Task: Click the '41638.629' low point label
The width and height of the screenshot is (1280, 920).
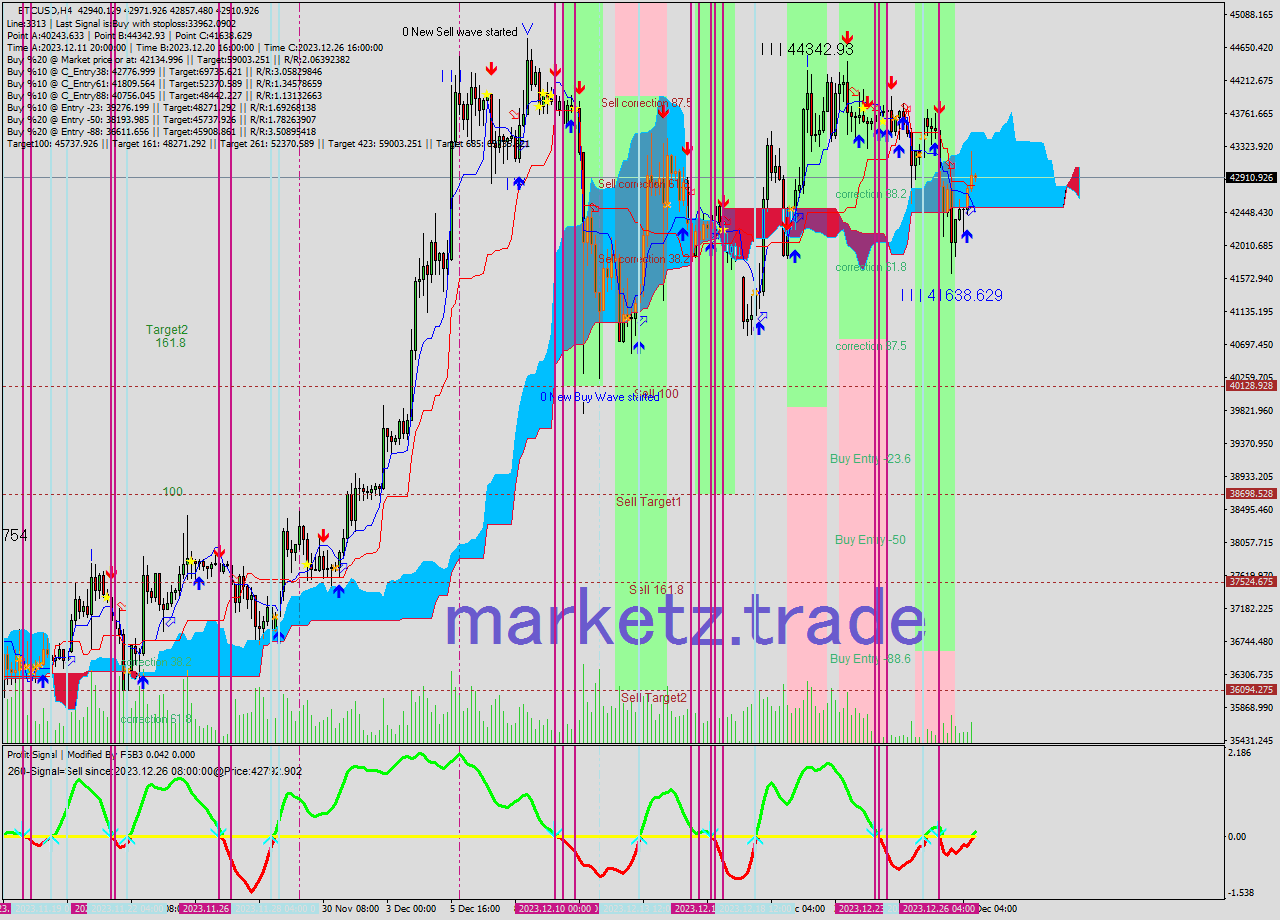Action: [965, 295]
